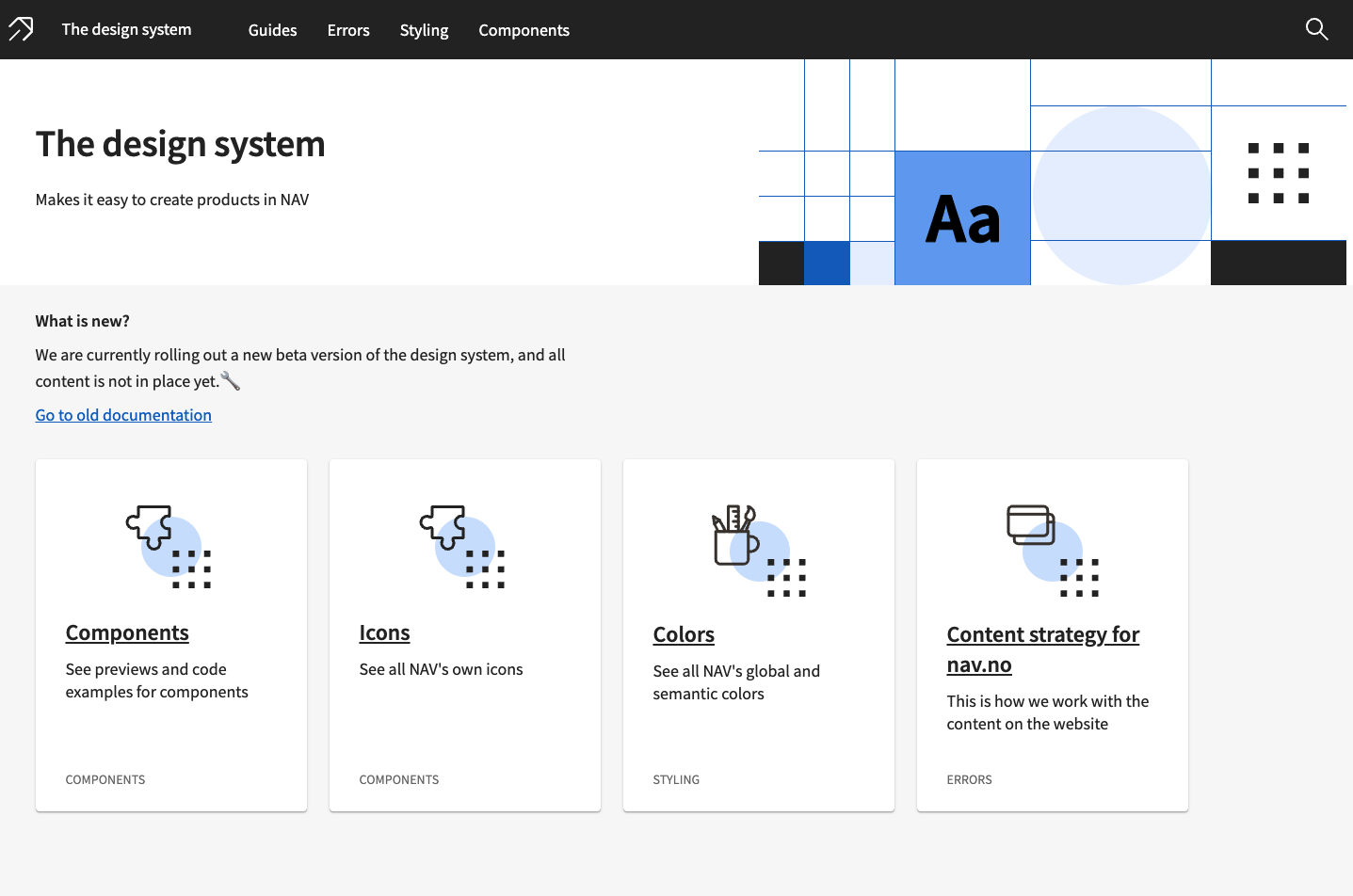Open the Guides menu item
This screenshot has width=1353, height=896.
tap(272, 30)
